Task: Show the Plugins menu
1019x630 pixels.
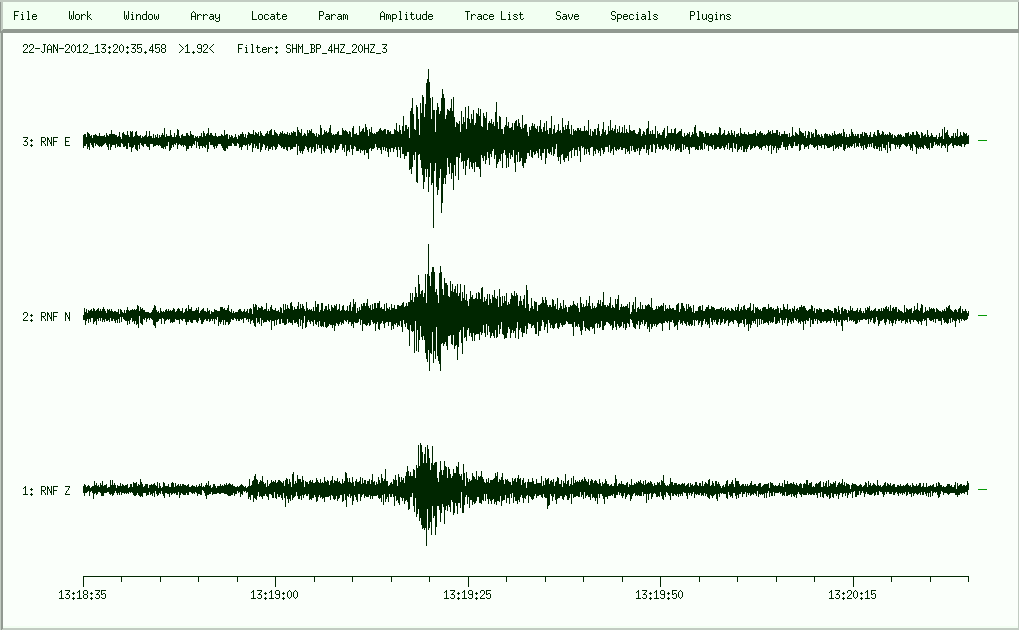Action: coord(710,16)
